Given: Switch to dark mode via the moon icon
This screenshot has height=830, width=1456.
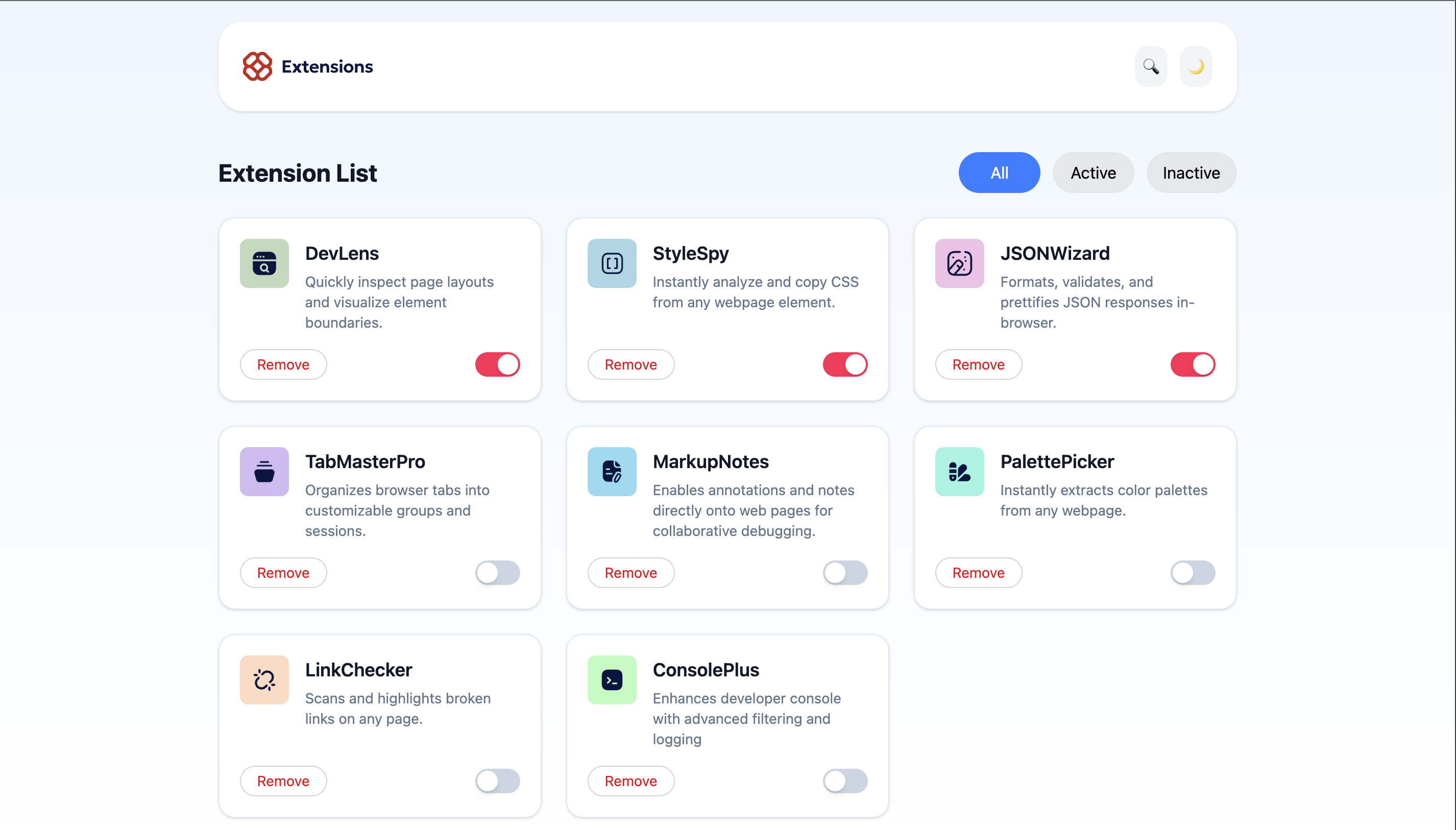Looking at the screenshot, I should [1196, 66].
